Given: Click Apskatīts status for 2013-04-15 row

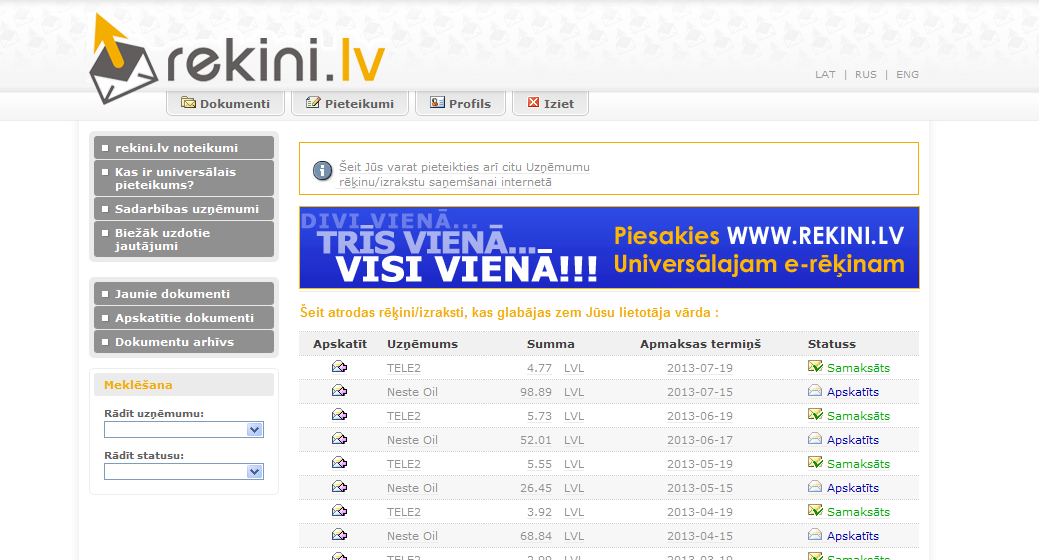Looking at the screenshot, I should pos(853,535).
